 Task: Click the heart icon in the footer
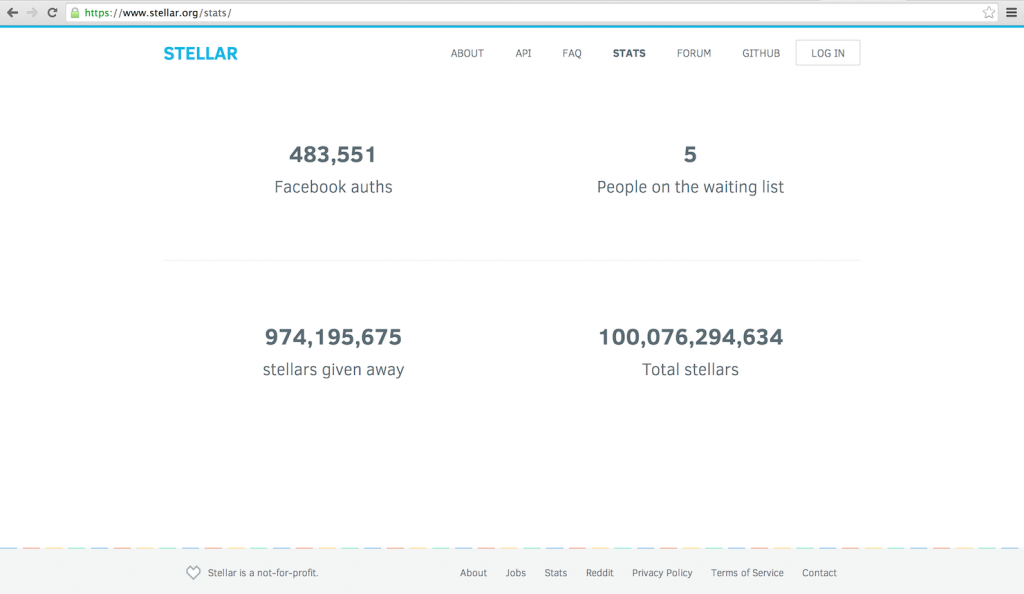(192, 572)
